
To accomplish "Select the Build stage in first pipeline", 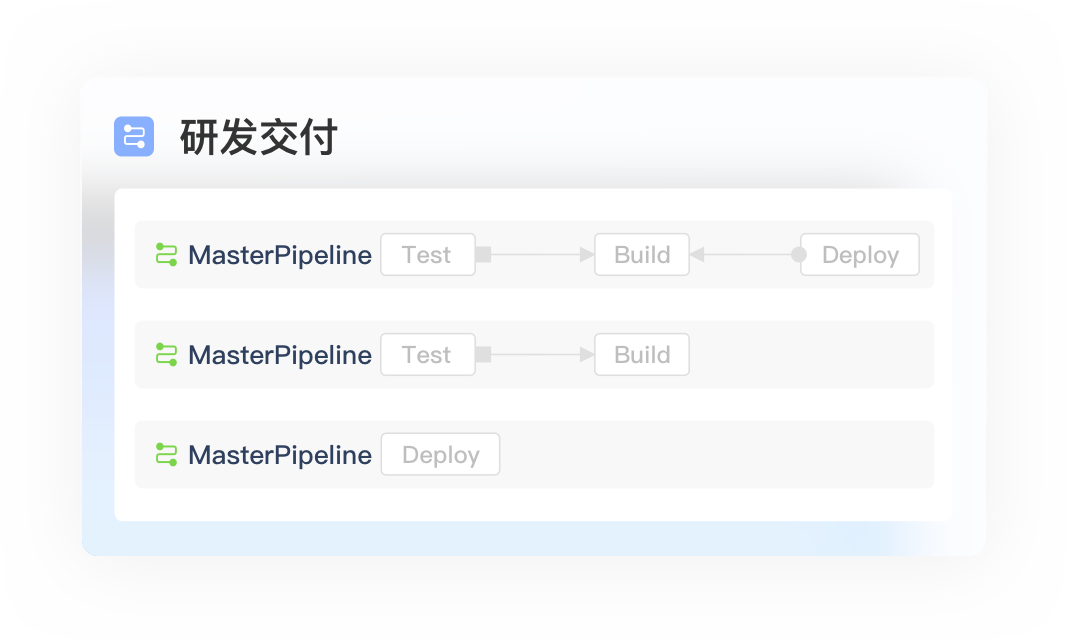I will pos(642,255).
